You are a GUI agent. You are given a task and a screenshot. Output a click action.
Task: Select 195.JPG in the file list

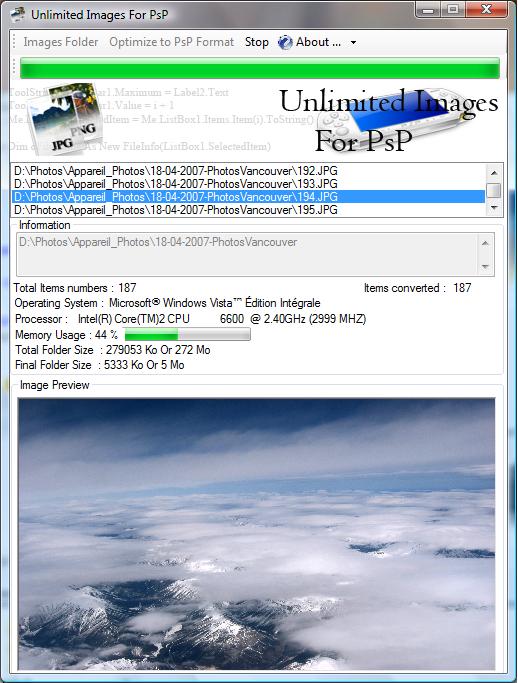tap(248, 210)
